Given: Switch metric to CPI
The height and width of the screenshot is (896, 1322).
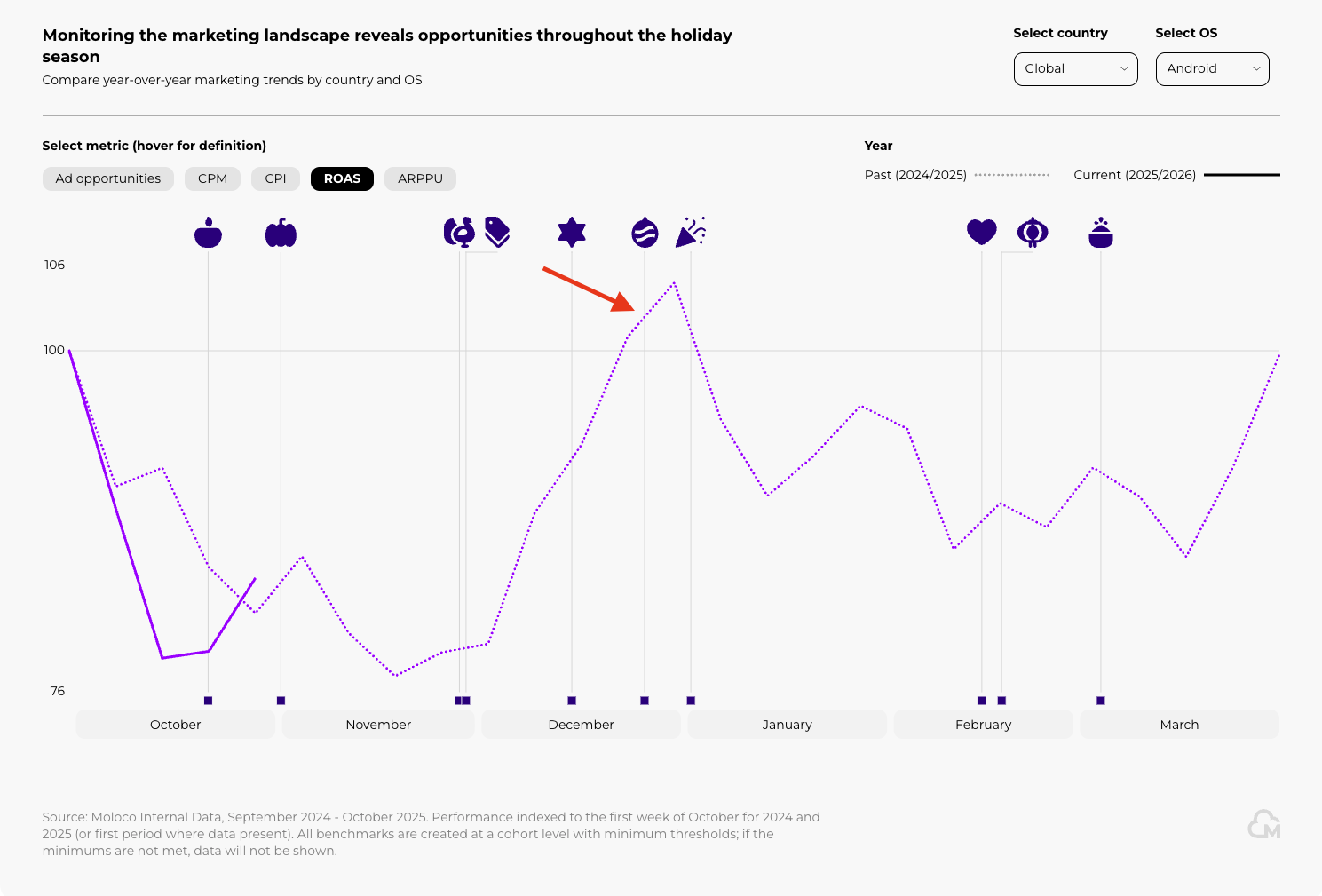Looking at the screenshot, I should (275, 178).
